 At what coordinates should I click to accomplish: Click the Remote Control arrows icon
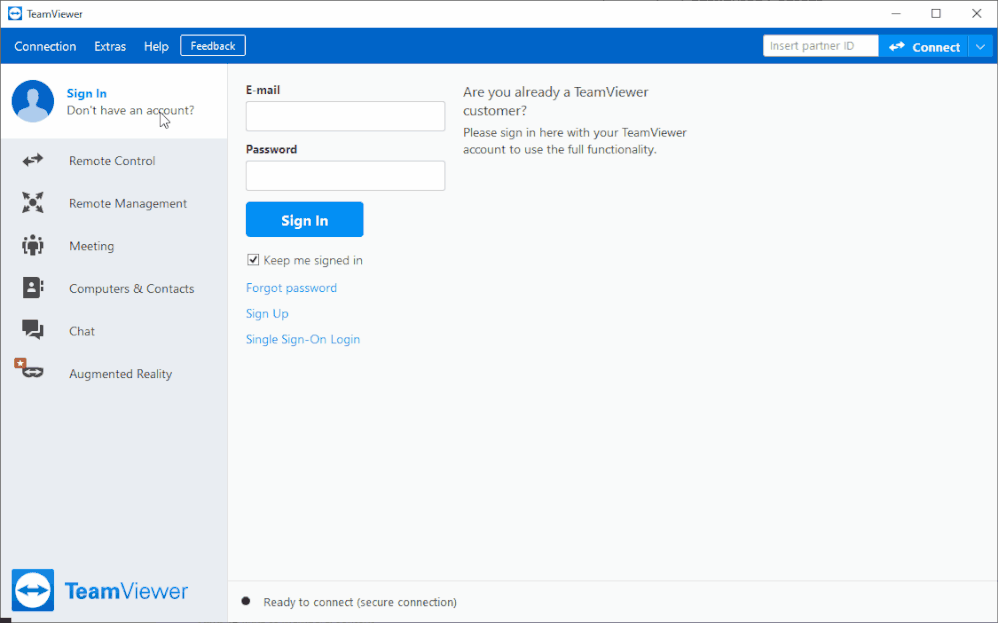32,160
